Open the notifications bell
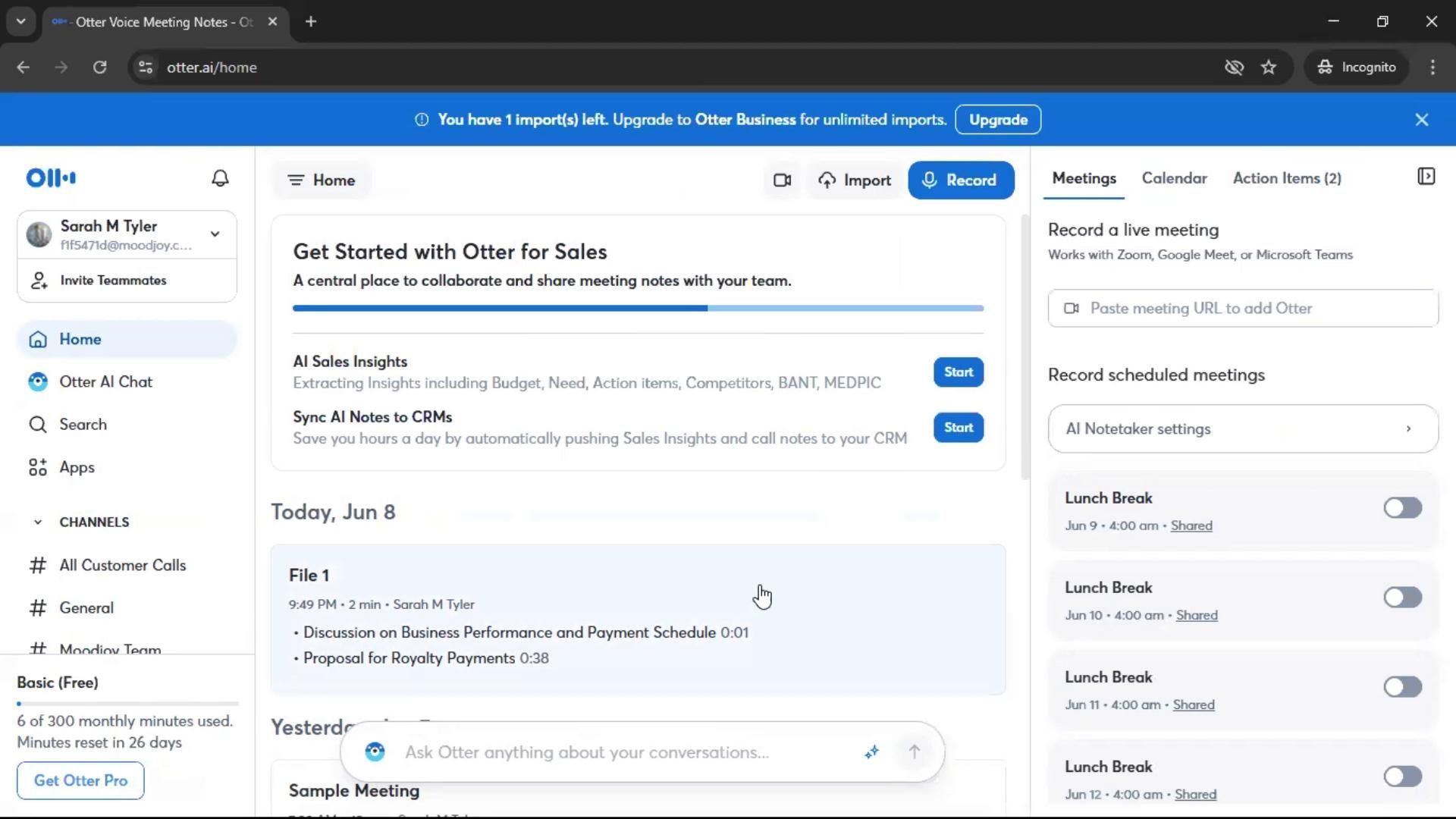1456x819 pixels. (x=220, y=178)
